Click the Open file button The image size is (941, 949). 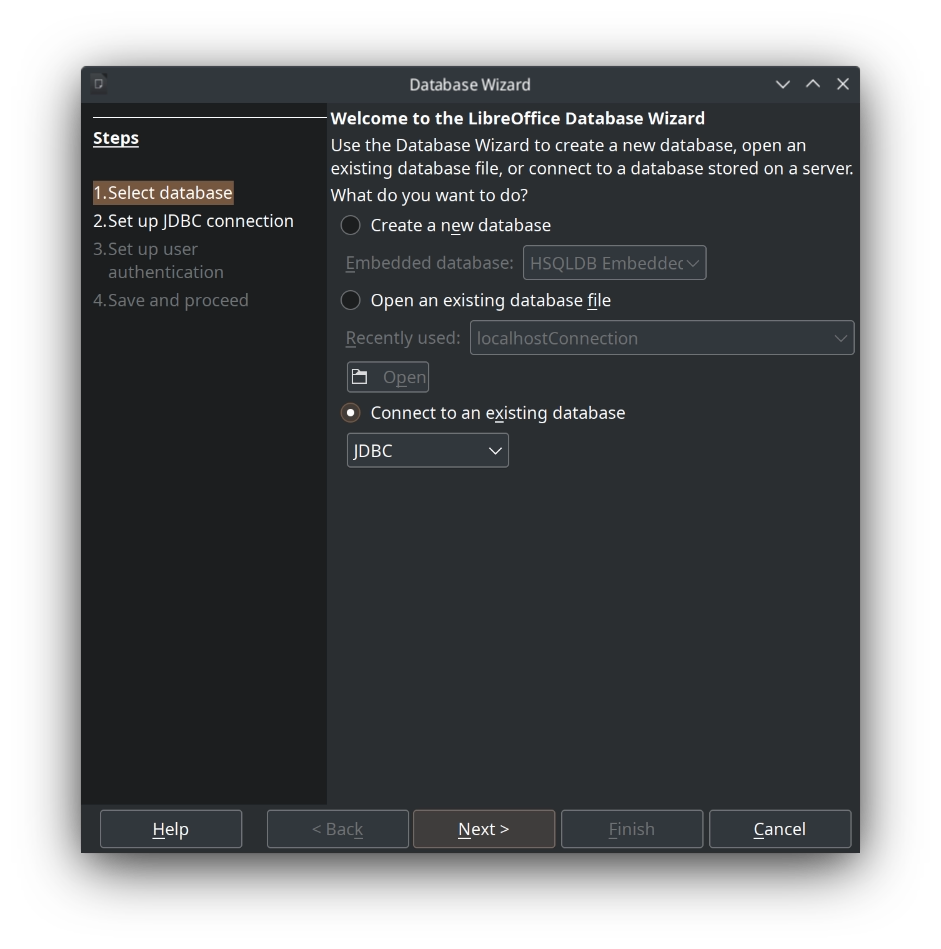pyautogui.click(x=388, y=377)
